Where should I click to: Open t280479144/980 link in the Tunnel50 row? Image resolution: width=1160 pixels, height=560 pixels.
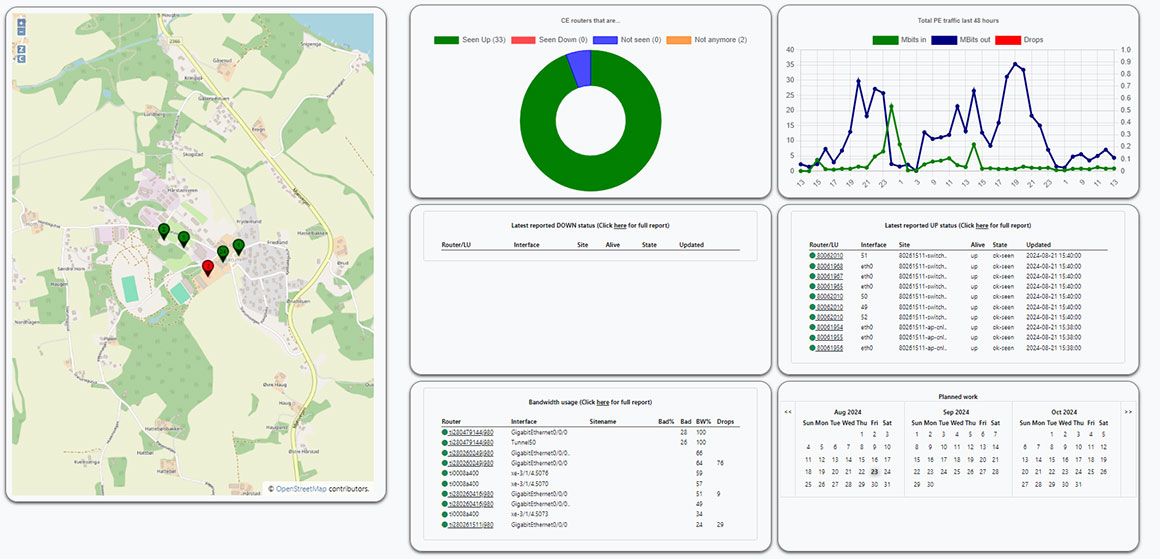[471, 442]
